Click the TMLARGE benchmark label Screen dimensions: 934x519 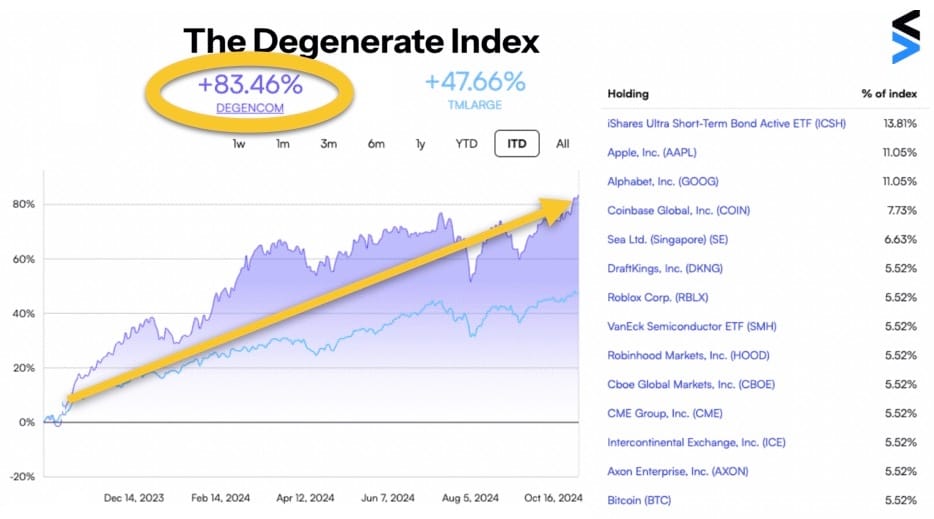point(475,105)
